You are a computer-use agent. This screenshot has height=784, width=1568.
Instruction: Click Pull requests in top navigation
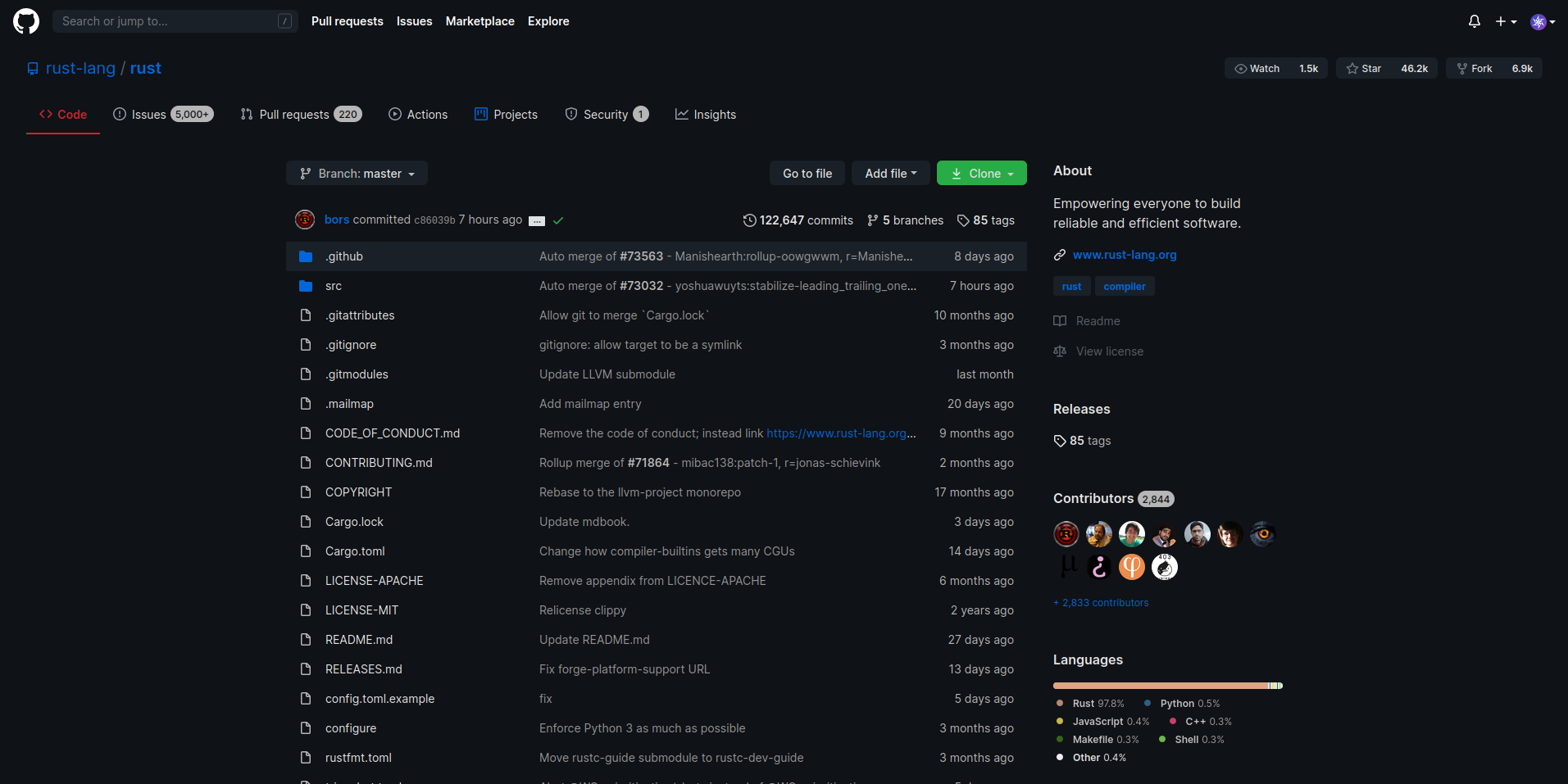[x=348, y=21]
